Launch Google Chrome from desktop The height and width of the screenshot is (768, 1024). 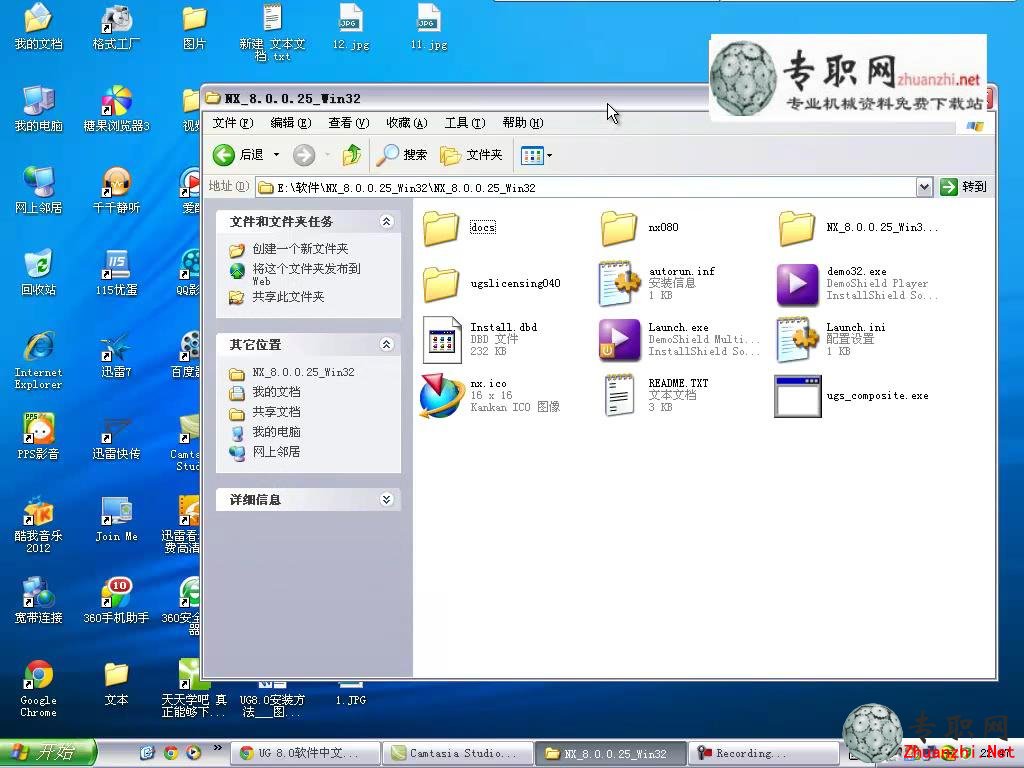tap(39, 688)
